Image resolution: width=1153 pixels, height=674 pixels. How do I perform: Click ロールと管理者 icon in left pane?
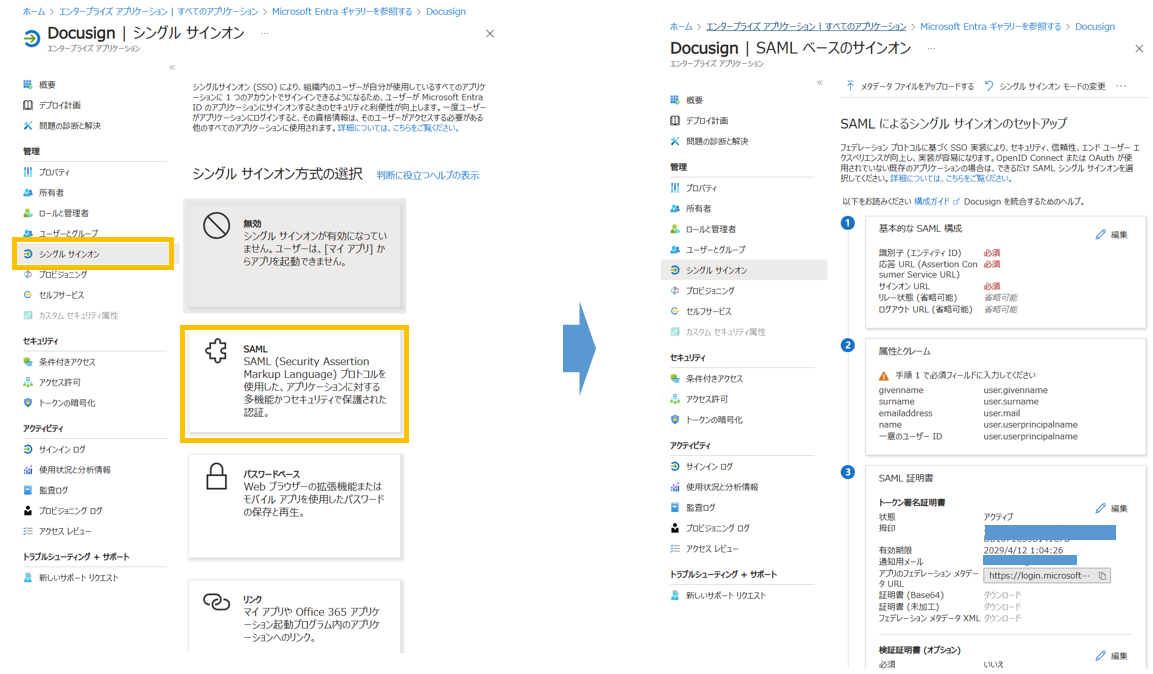click(x=28, y=213)
